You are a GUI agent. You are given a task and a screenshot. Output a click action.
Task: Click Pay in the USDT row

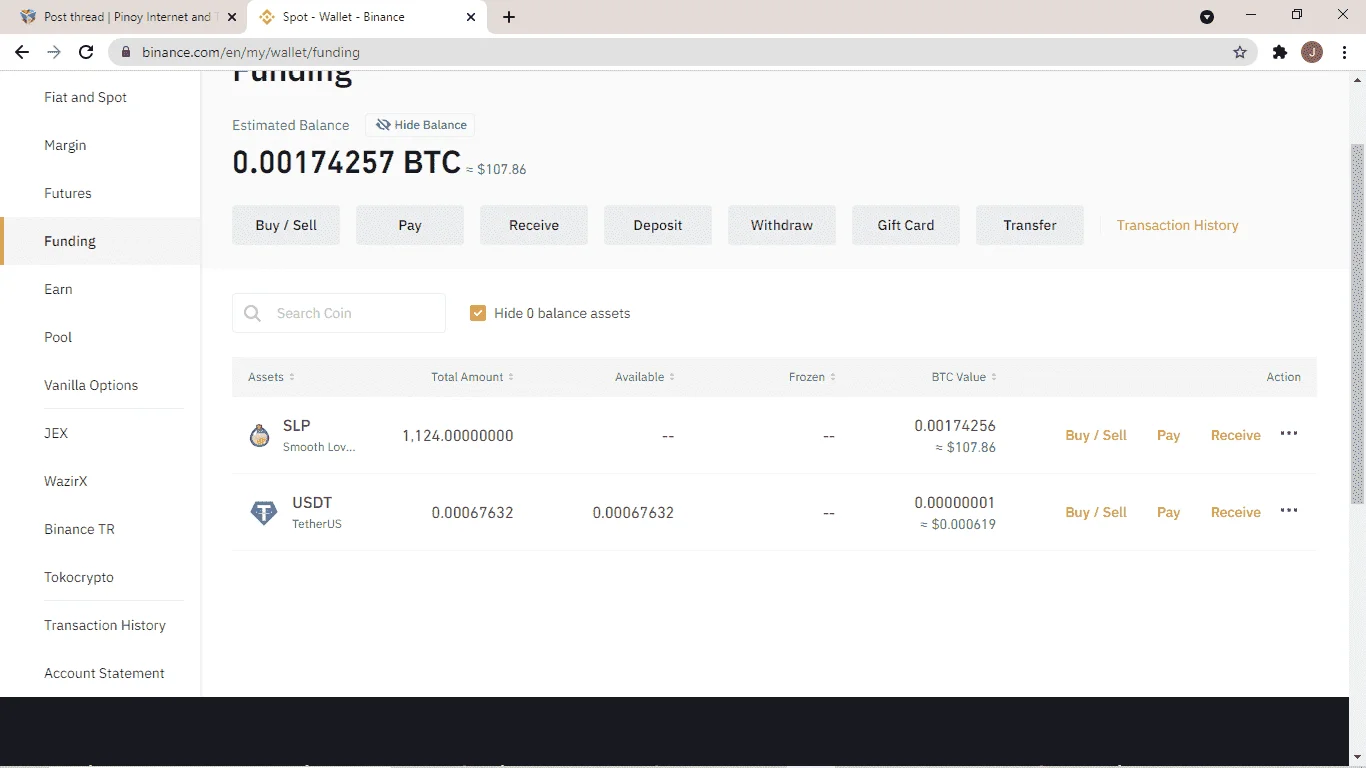(x=1169, y=512)
